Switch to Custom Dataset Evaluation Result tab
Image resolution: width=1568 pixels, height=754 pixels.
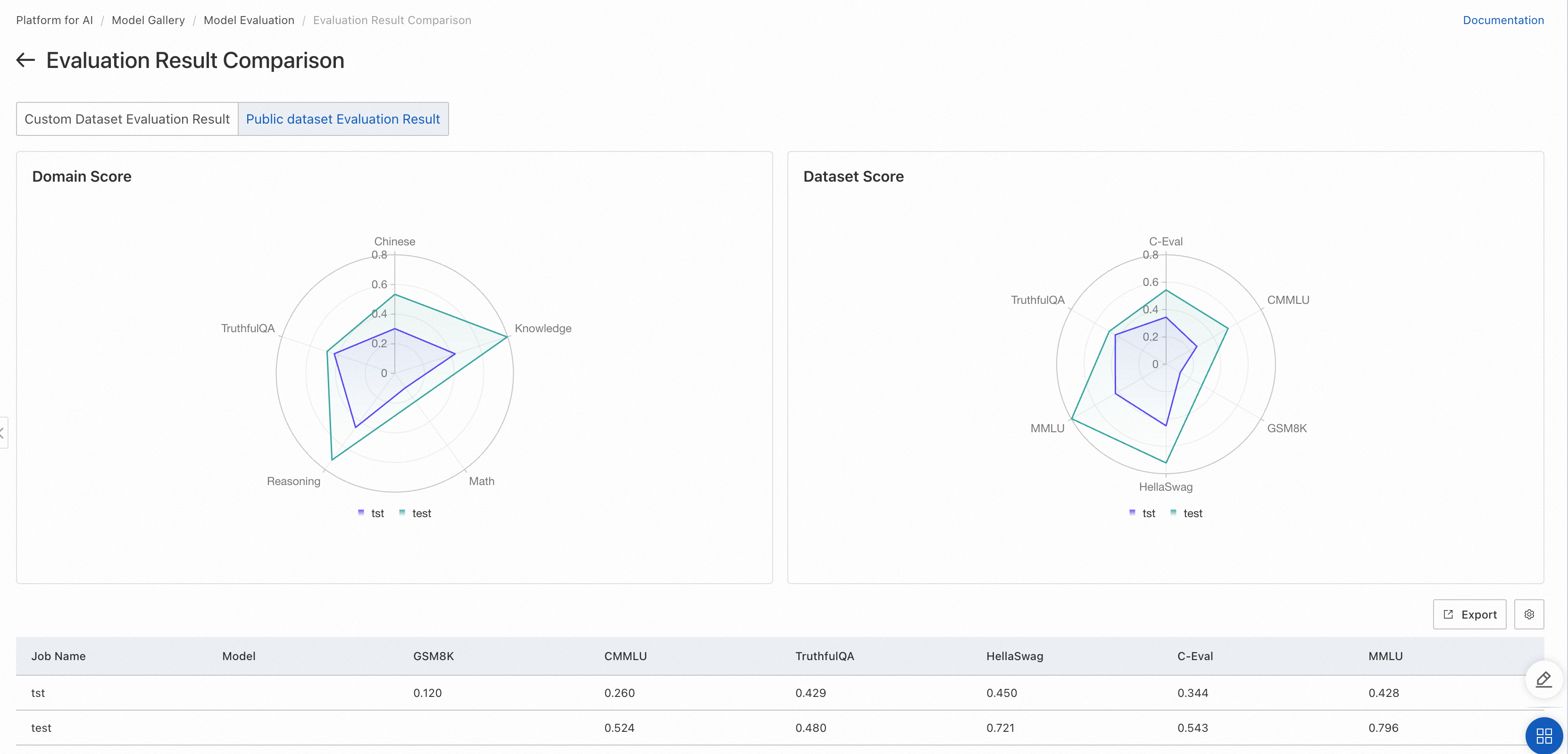click(127, 119)
